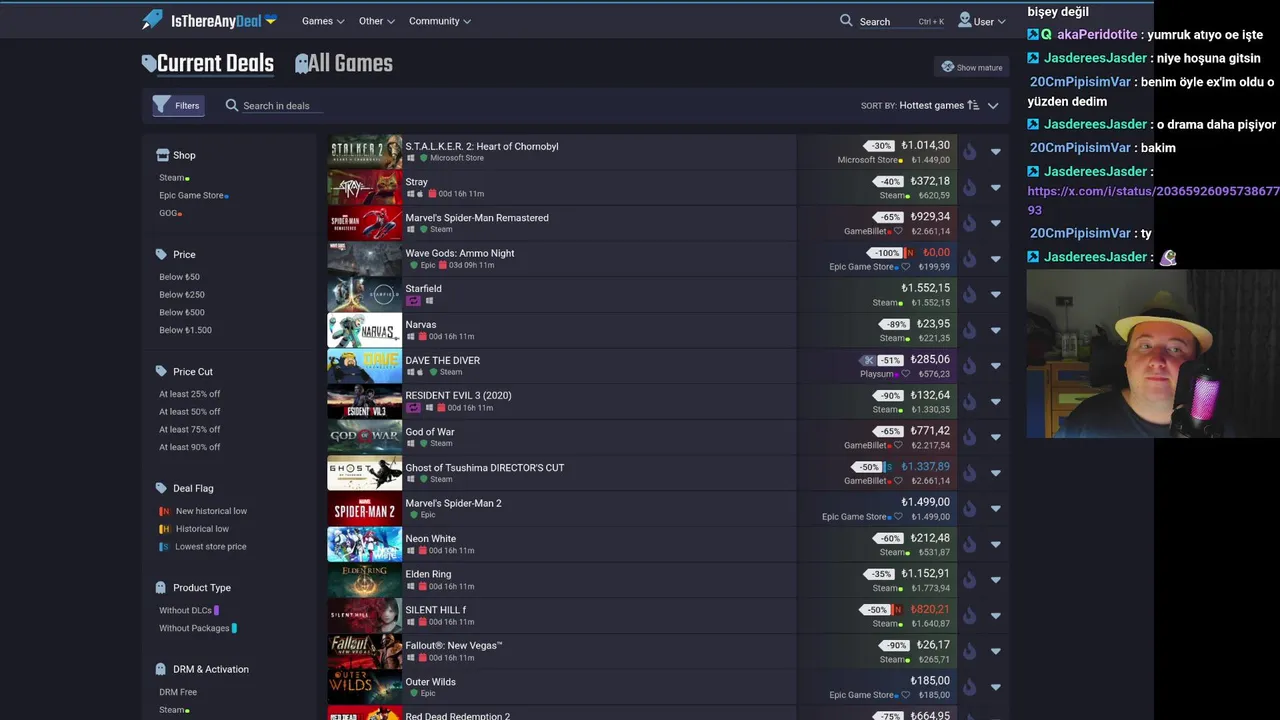Open the User dropdown menu

click(982, 21)
